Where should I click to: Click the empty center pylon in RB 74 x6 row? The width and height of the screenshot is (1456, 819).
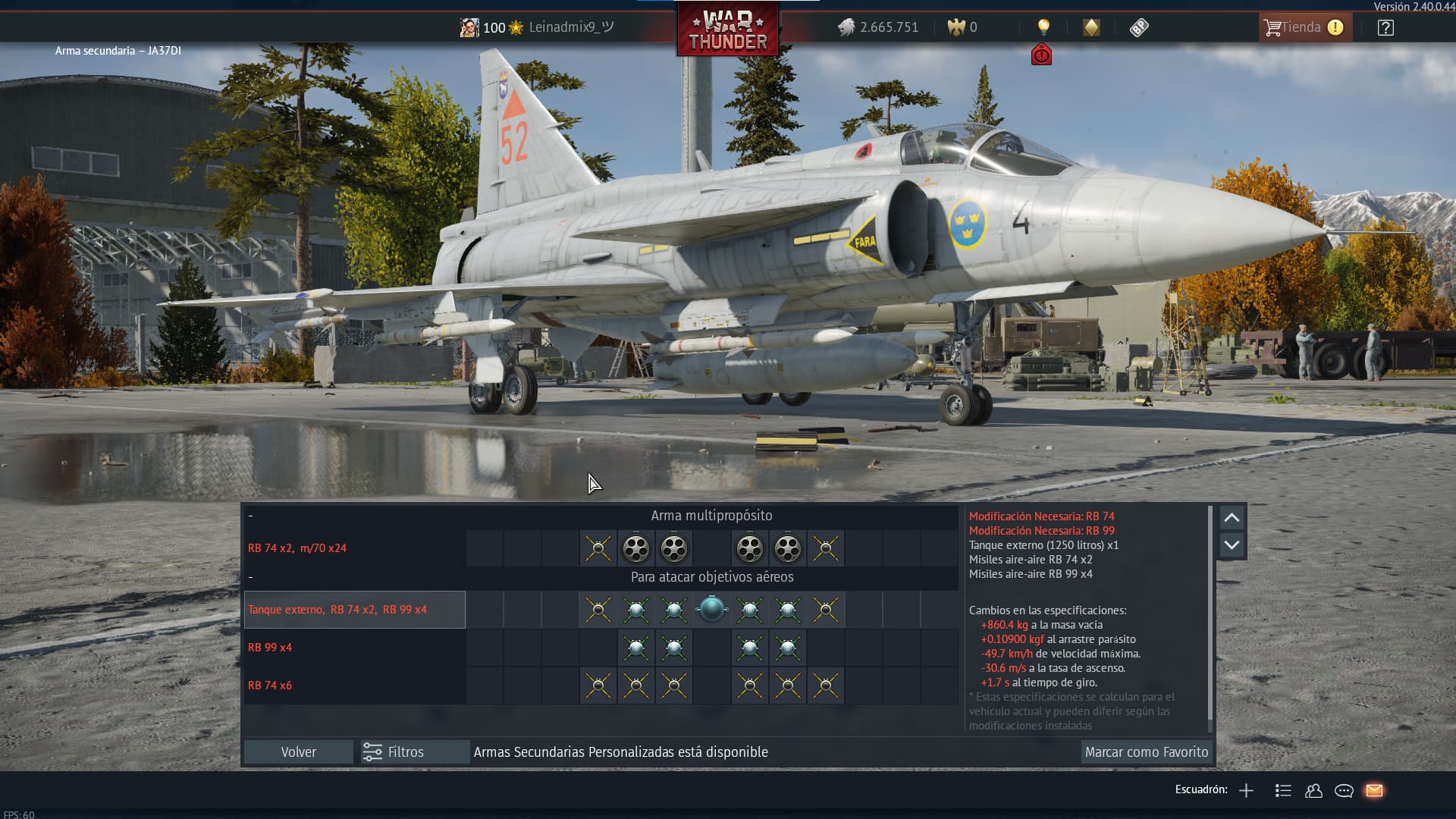(x=711, y=686)
